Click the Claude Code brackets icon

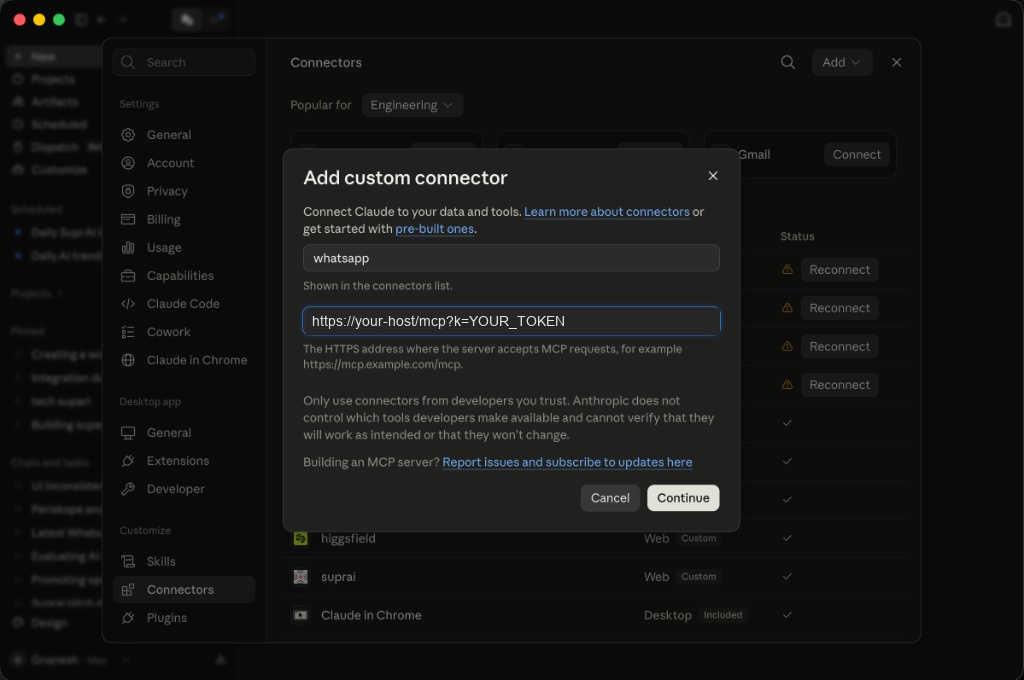(128, 304)
